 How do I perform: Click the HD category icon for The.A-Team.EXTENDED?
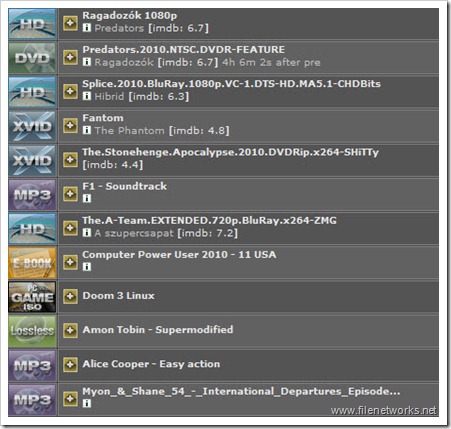(32, 229)
